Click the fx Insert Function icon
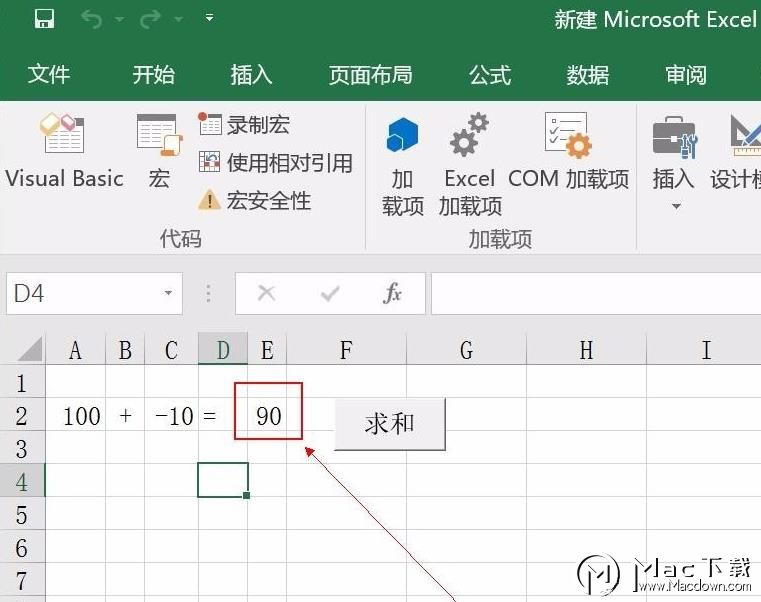 coord(392,293)
